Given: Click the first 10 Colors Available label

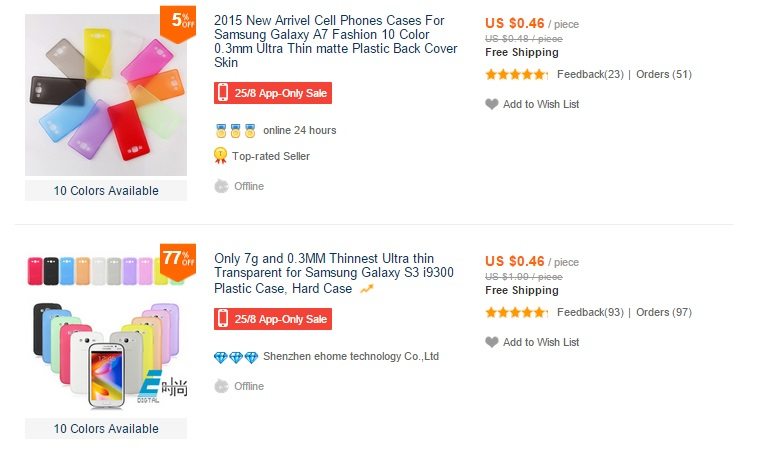Looking at the screenshot, I should pos(106,191).
